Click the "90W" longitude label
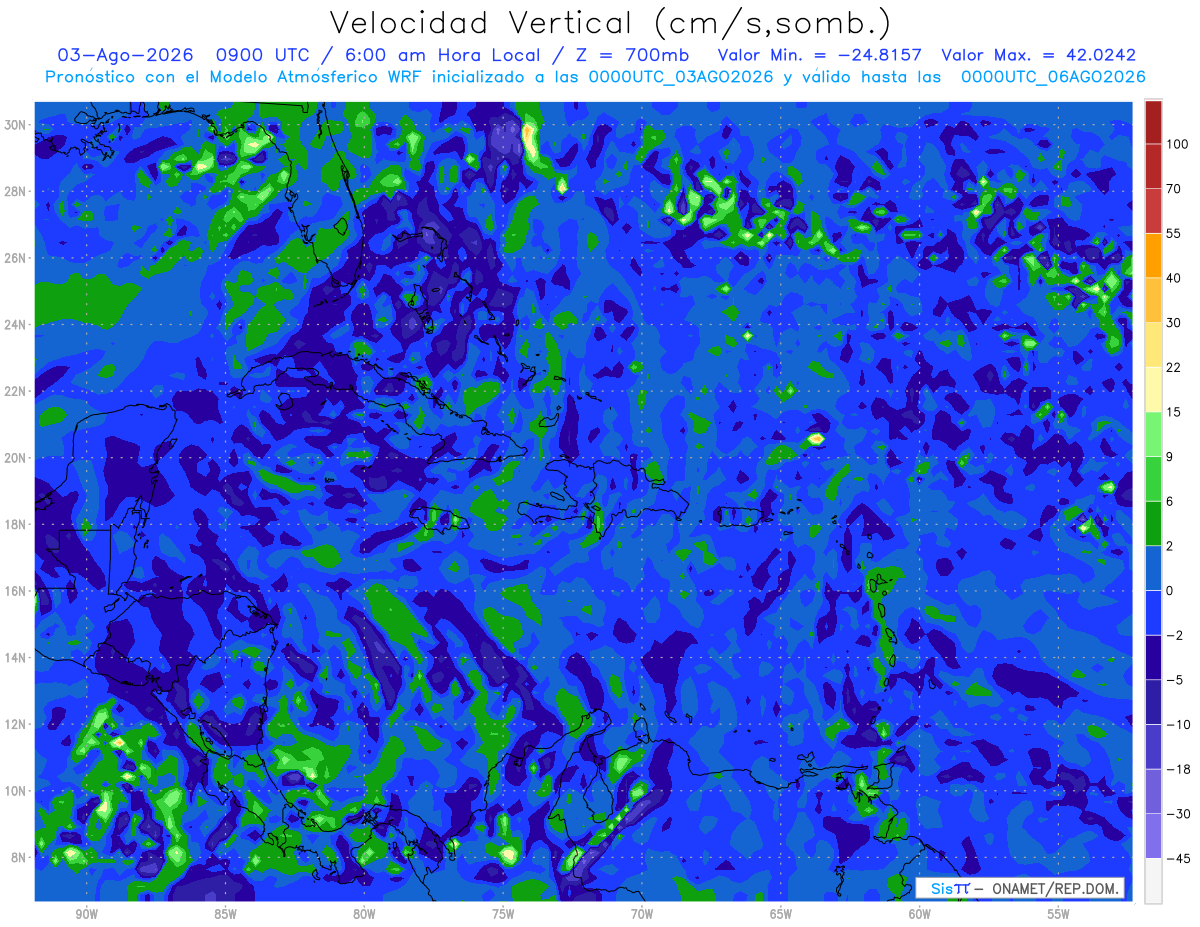The width and height of the screenshot is (1200, 927). 86,914
